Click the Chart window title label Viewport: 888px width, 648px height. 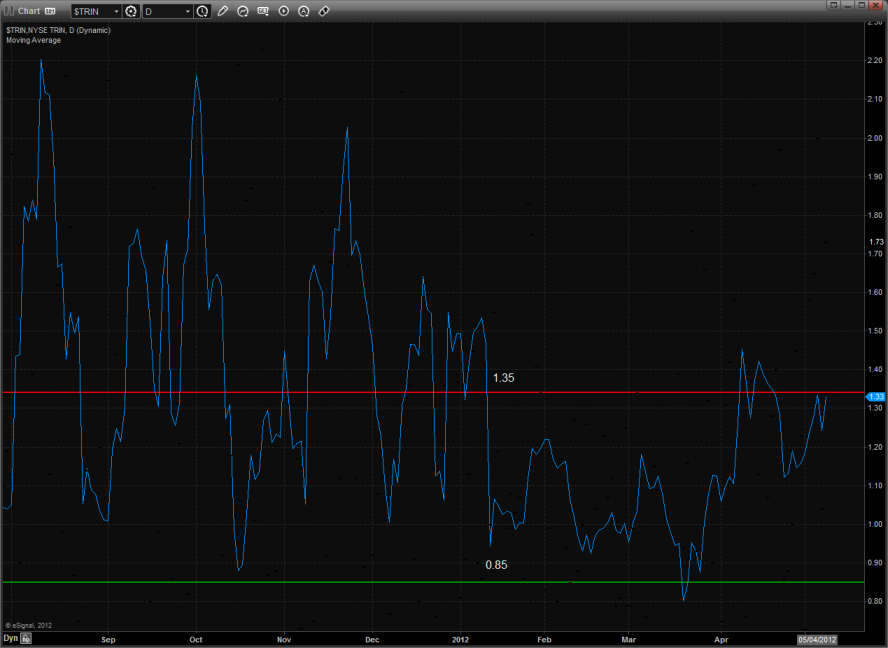27,11
